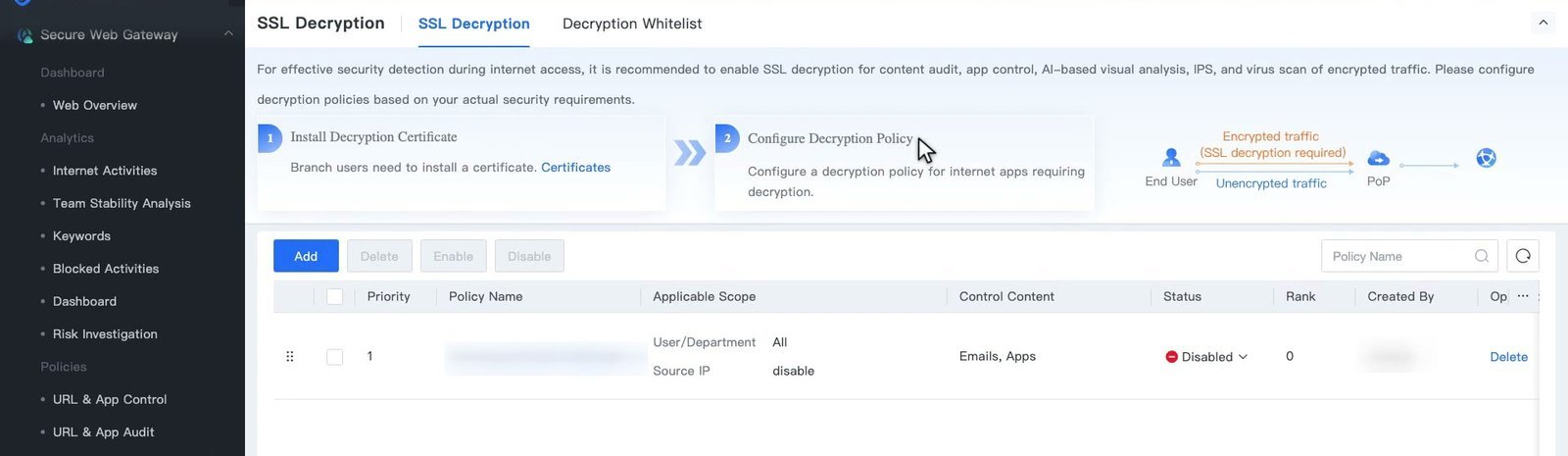This screenshot has height=456, width=1568.
Task: Delete the policy via row Delete link
Action: 1508,357
